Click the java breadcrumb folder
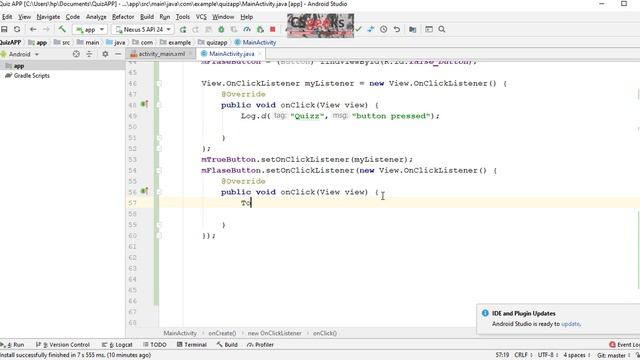The image size is (640, 360). (116, 42)
